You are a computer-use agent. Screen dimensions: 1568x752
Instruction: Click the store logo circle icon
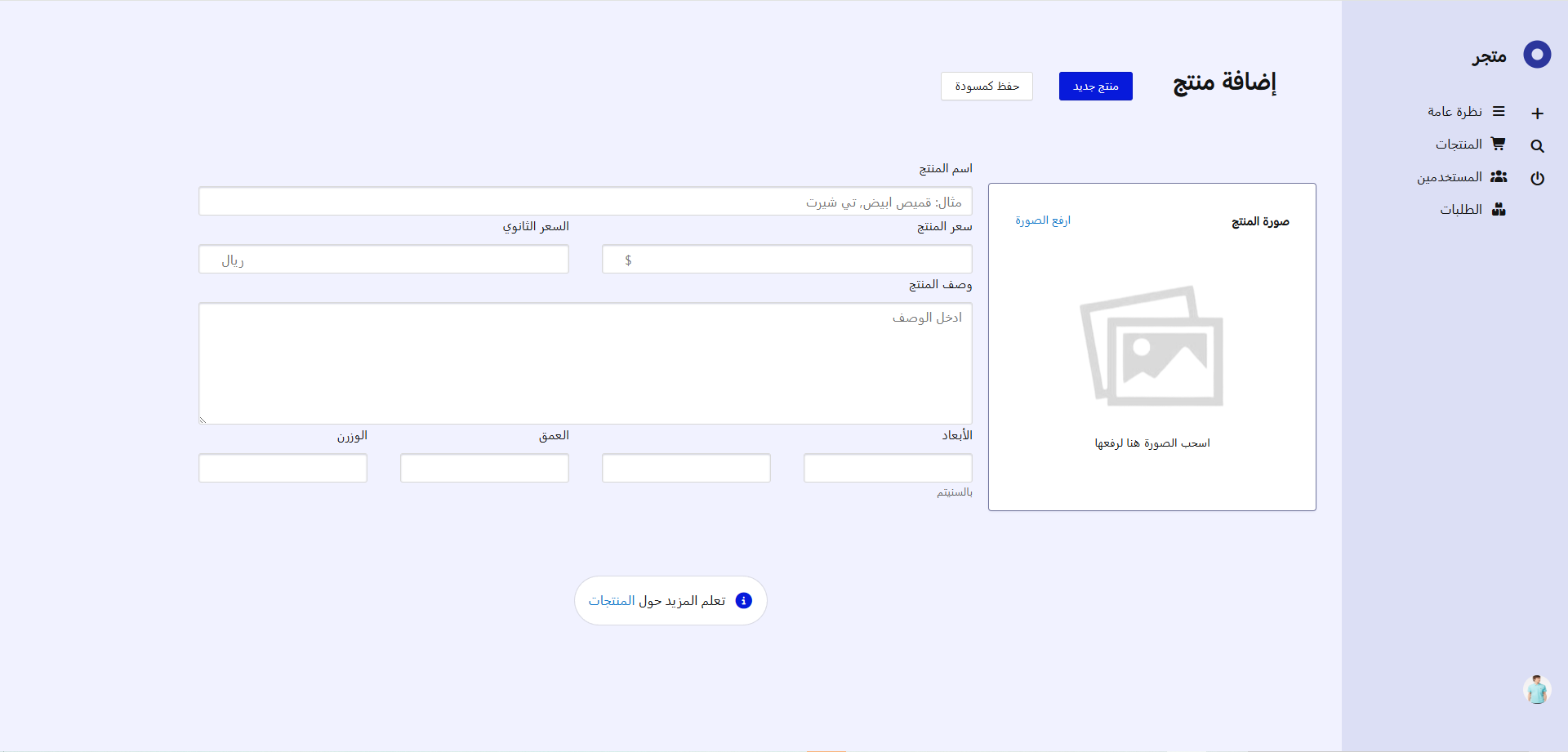[1537, 55]
